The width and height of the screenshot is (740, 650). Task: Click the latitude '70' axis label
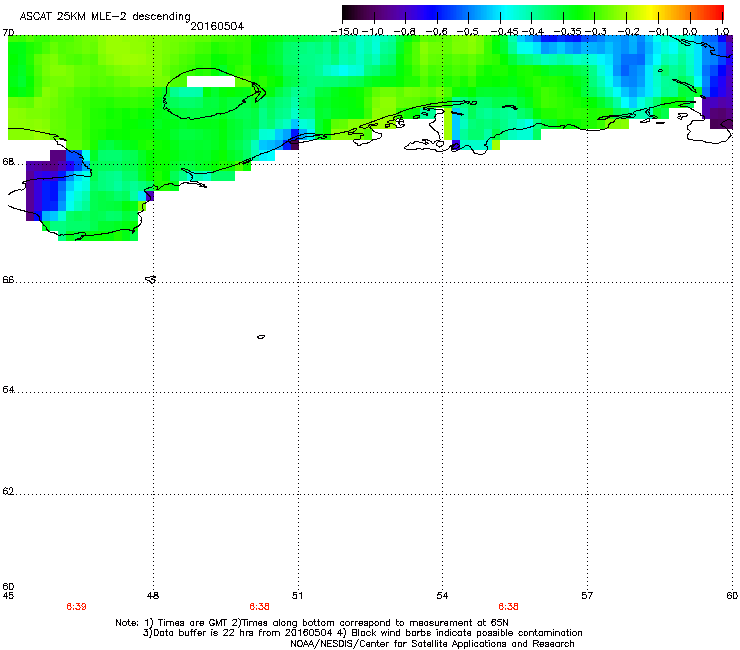pos(8,33)
